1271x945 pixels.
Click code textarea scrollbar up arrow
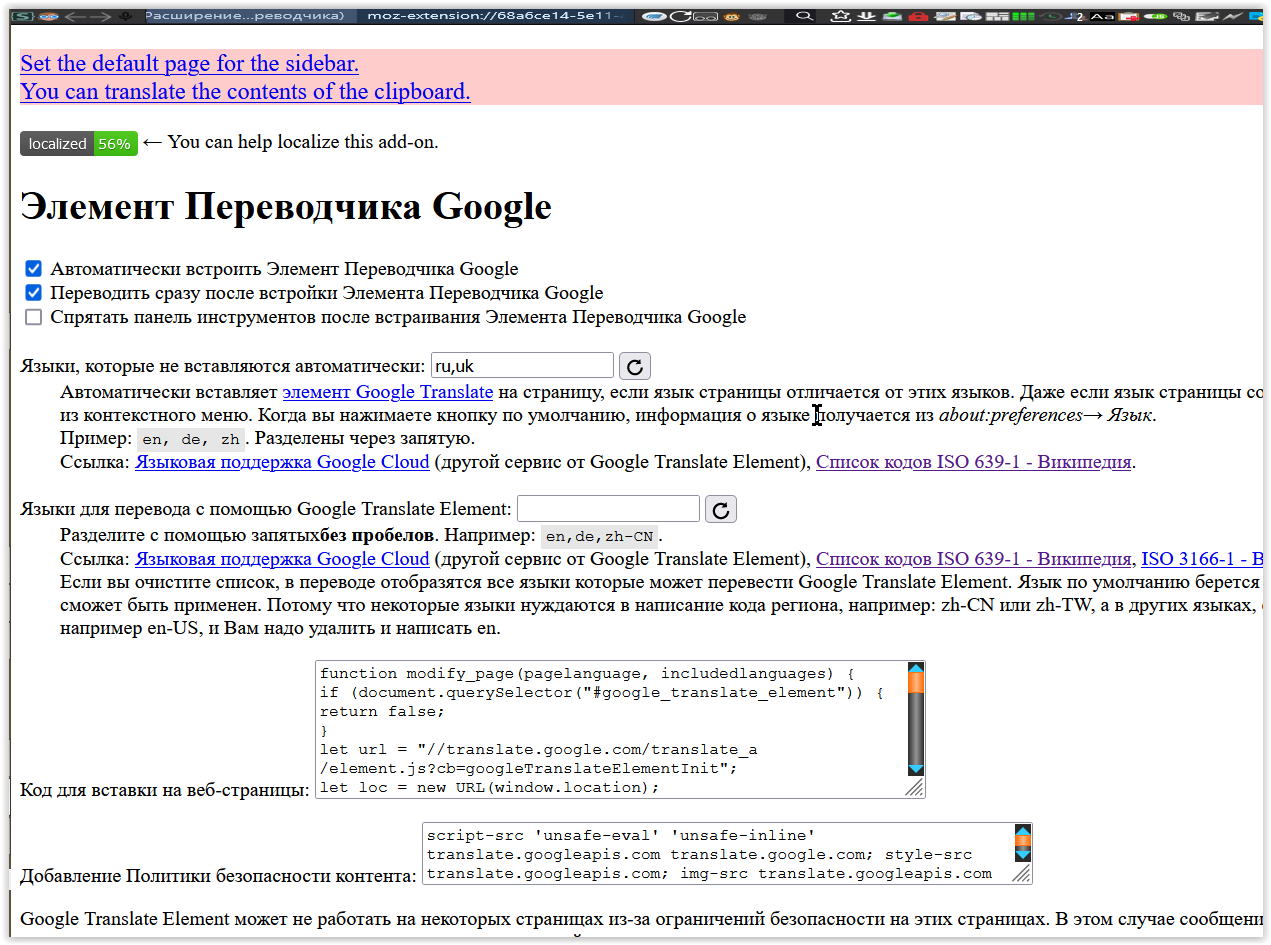915,668
